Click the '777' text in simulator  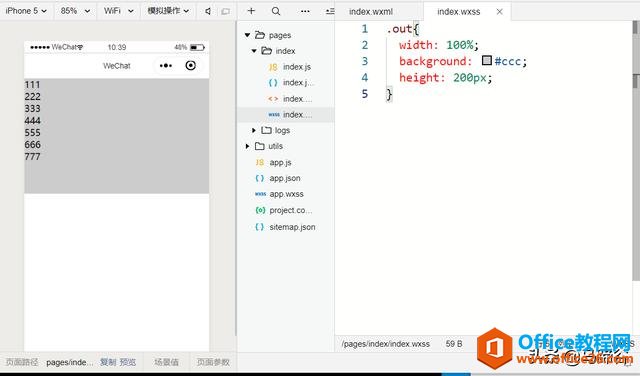[32, 157]
